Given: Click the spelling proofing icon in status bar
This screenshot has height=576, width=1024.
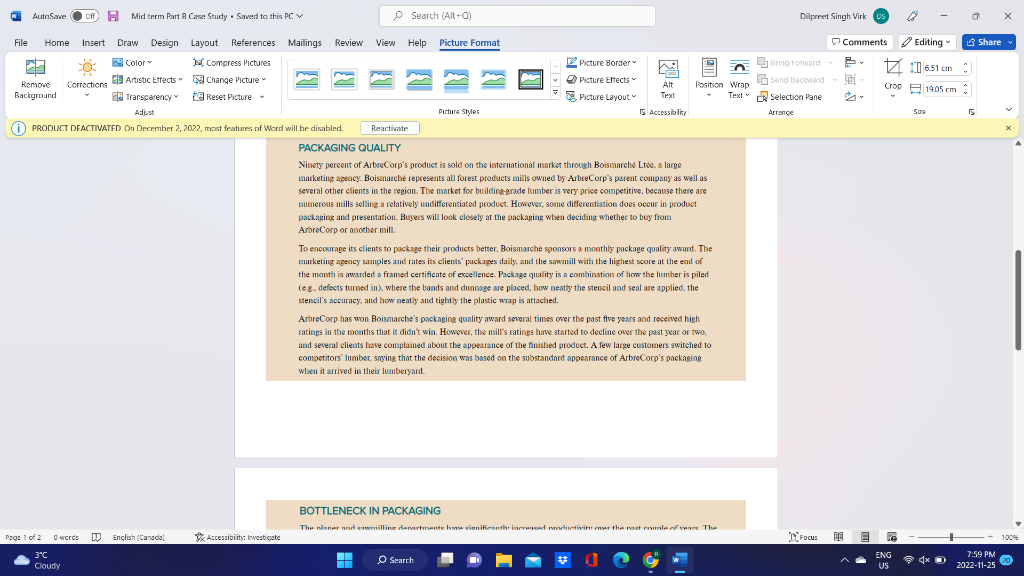Looking at the screenshot, I should 96,537.
